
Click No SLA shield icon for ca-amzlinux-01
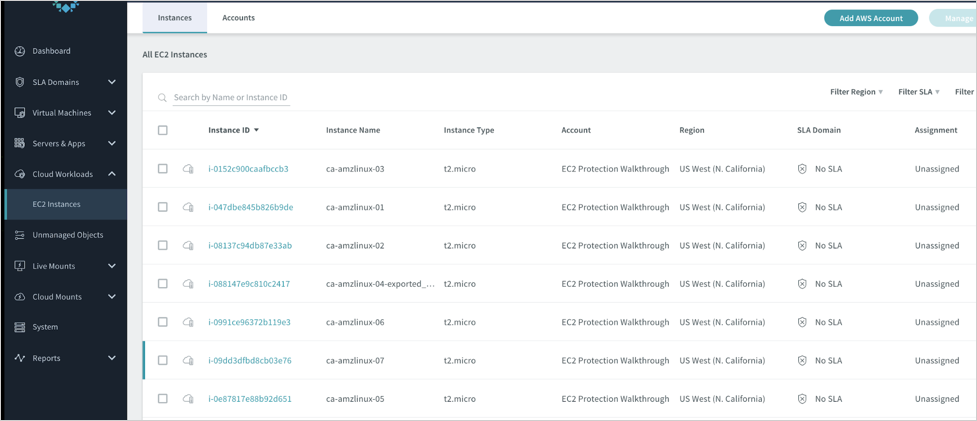click(803, 207)
